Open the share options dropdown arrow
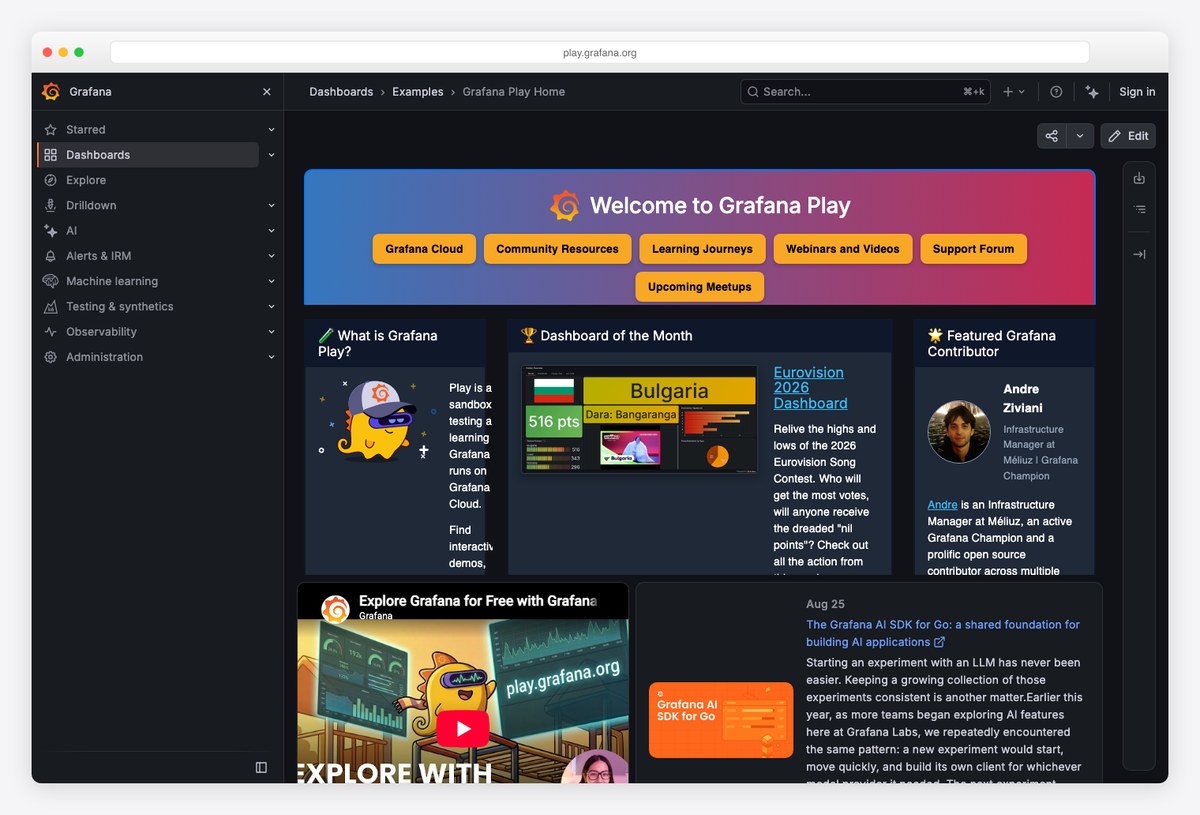The width and height of the screenshot is (1200, 815). 1080,136
